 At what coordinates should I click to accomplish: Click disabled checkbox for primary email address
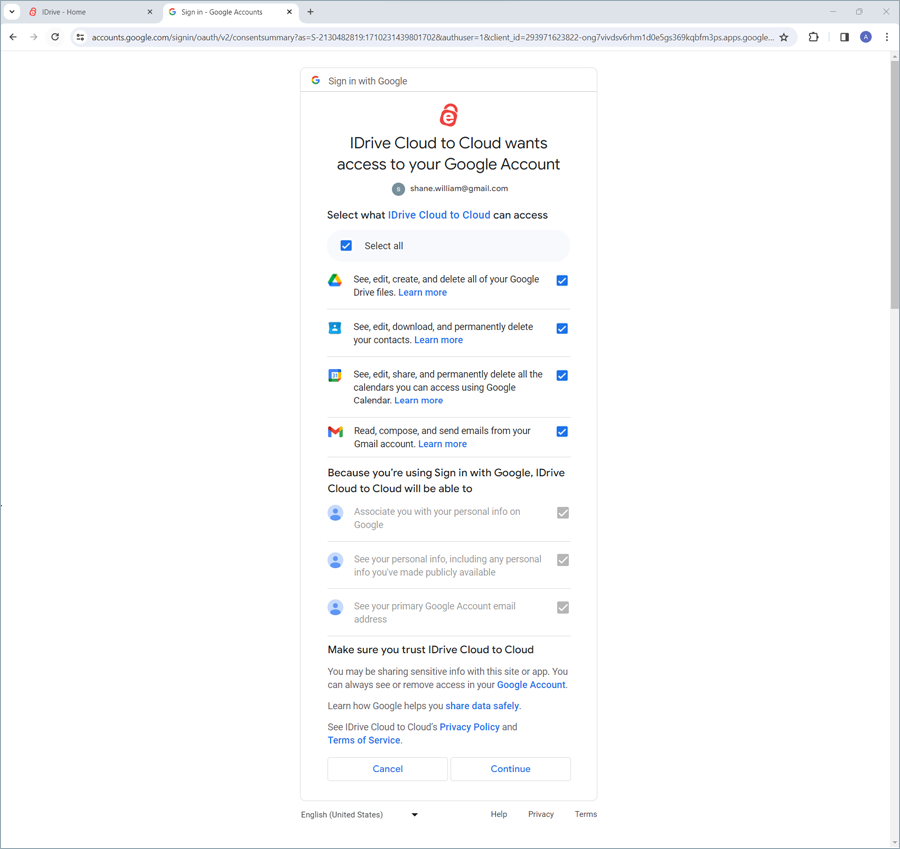coord(563,607)
